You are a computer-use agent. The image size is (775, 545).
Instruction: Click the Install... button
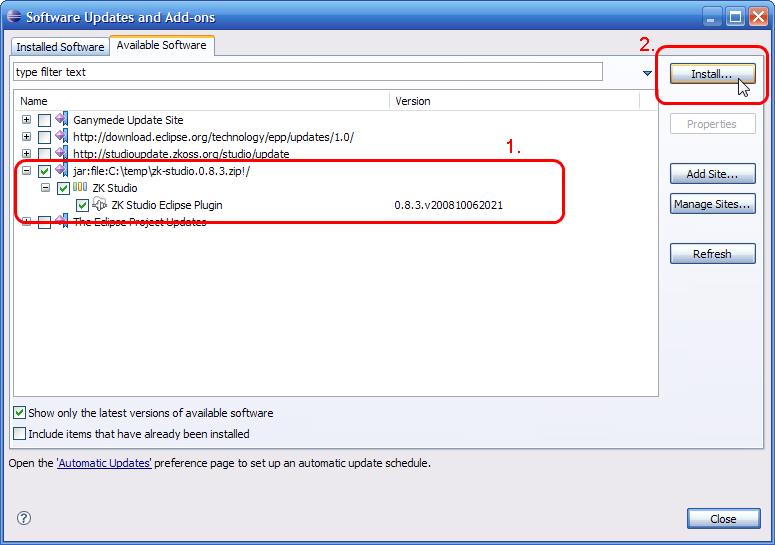pyautogui.click(x=712, y=74)
